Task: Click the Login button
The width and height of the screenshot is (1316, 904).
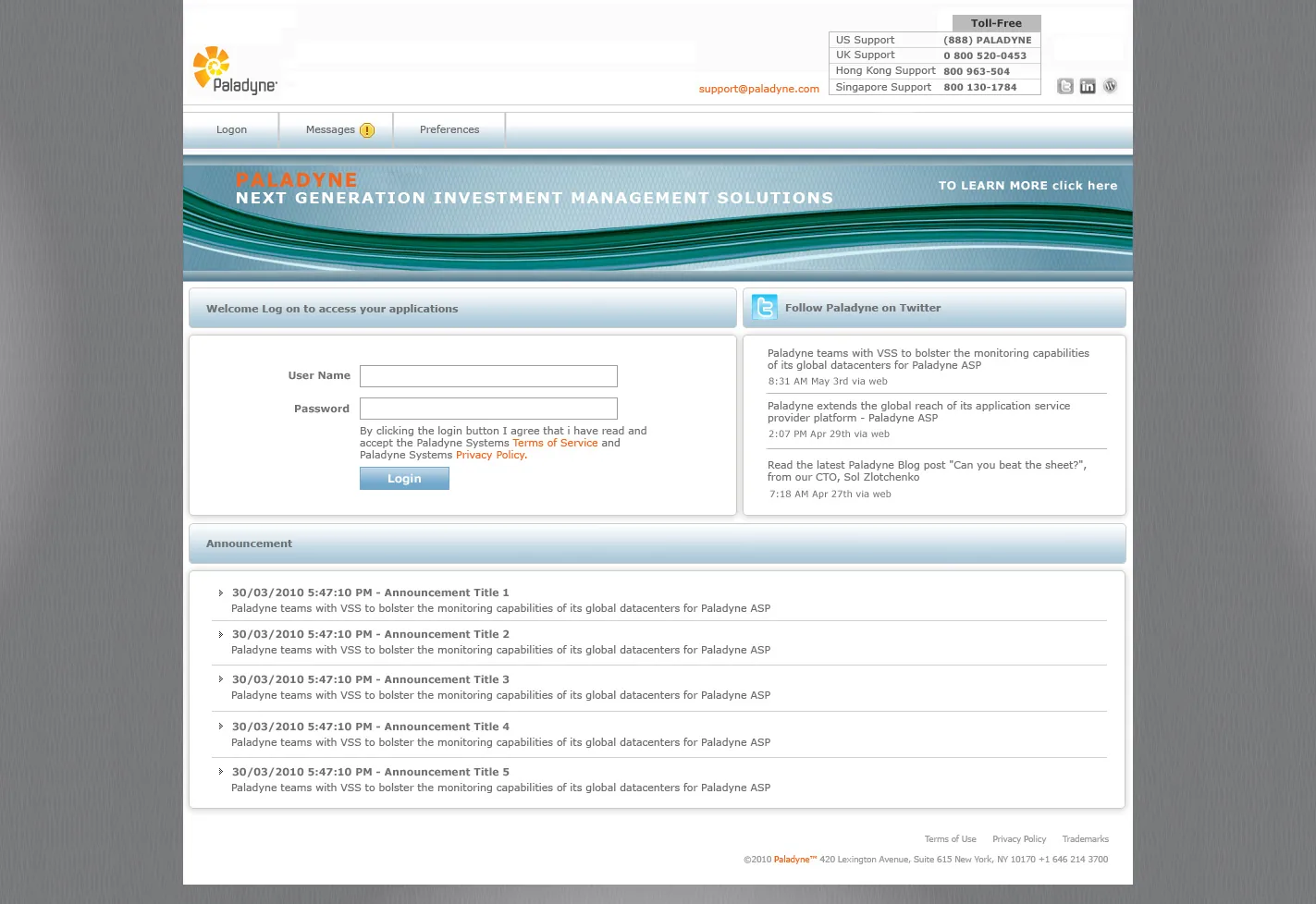Action: click(x=404, y=478)
